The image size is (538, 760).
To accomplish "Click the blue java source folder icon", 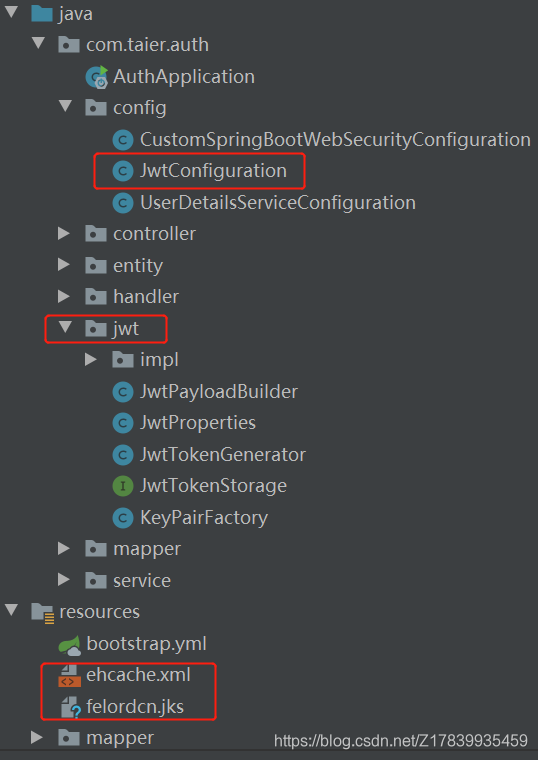I will click(42, 14).
